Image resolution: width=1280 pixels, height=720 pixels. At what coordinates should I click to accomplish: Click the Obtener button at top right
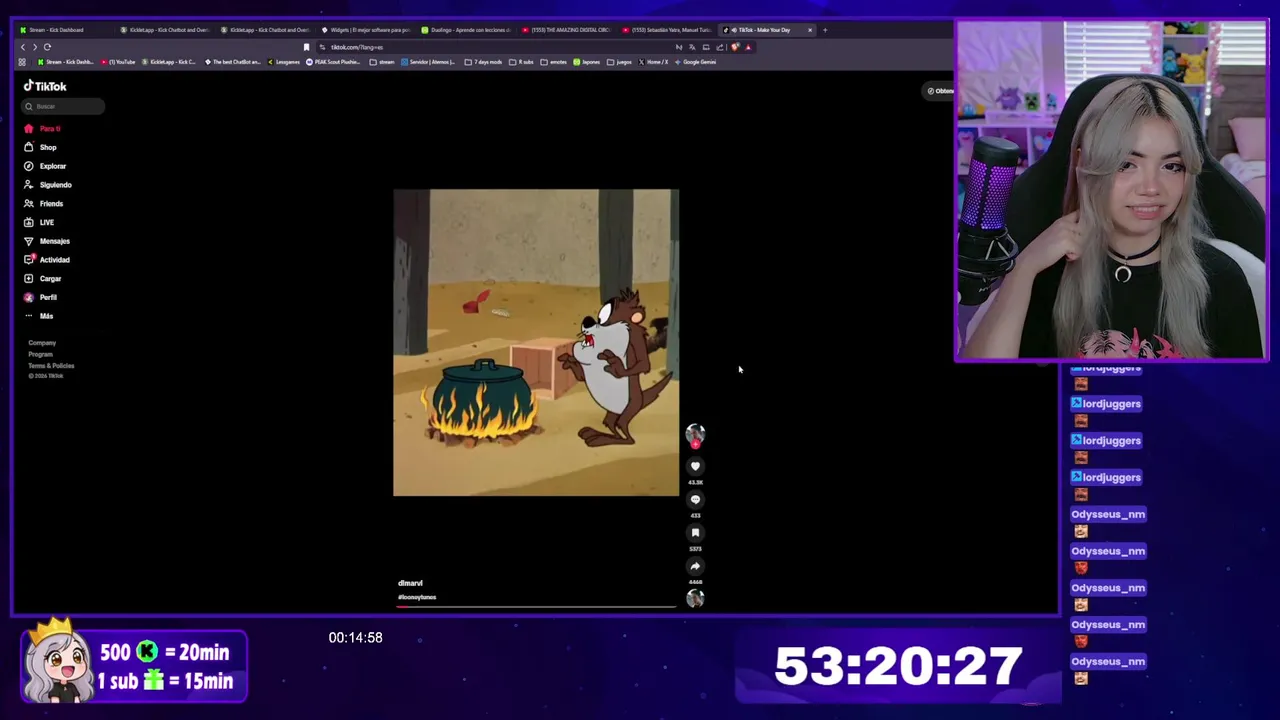tap(940, 91)
